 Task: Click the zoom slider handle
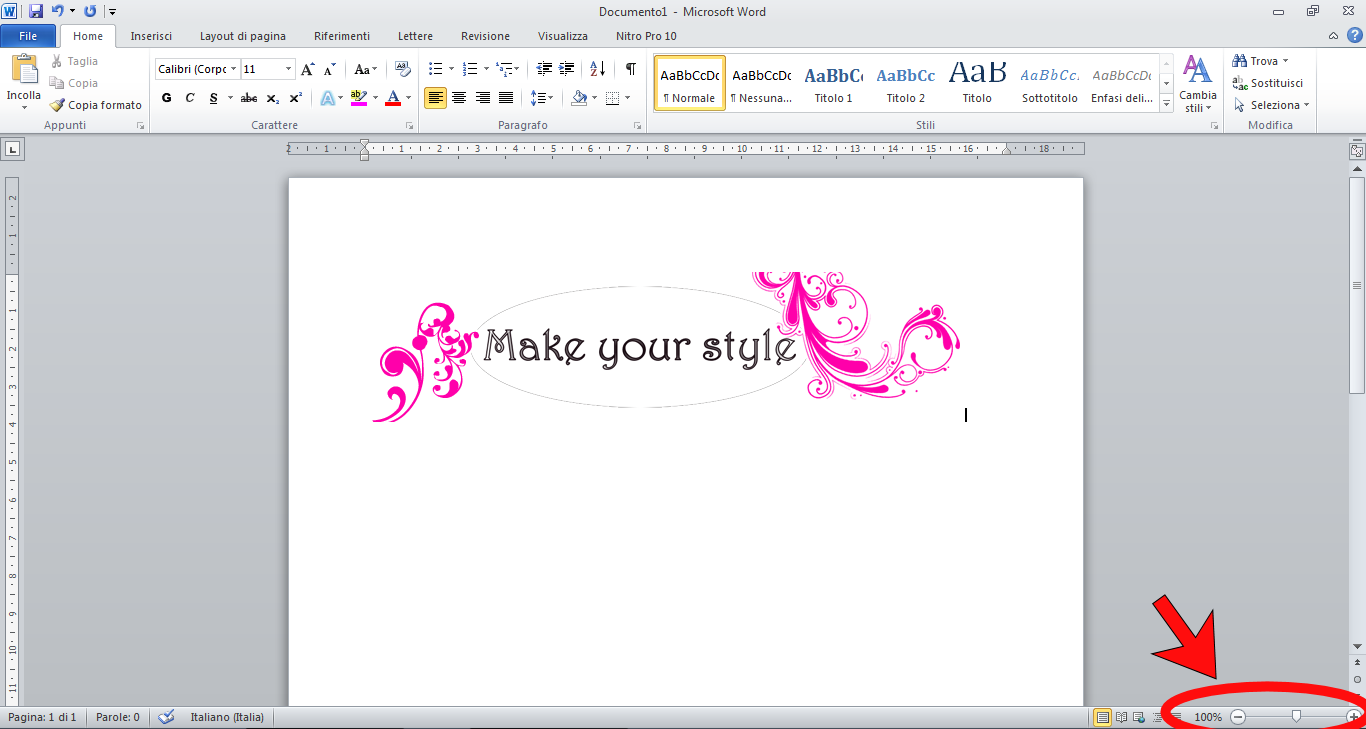pyautogui.click(x=1296, y=716)
